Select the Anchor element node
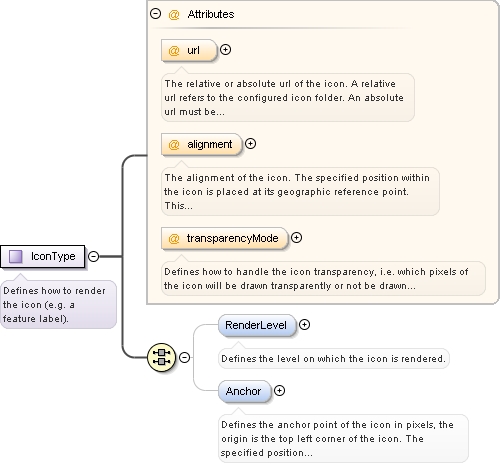The width and height of the screenshot is (501, 466). (x=244, y=391)
